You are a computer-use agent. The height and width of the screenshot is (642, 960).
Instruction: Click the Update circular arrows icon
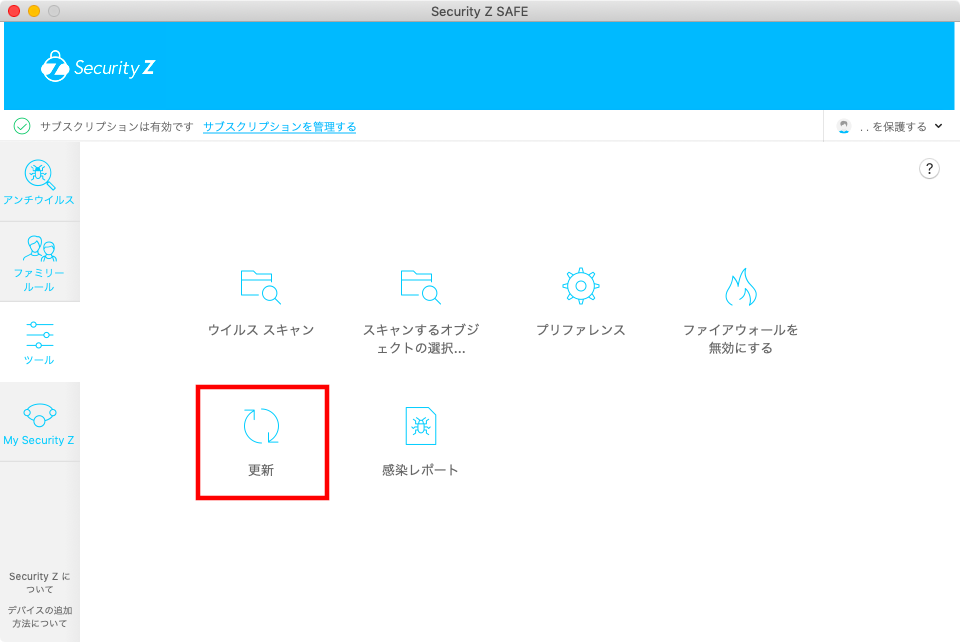pyautogui.click(x=261, y=427)
